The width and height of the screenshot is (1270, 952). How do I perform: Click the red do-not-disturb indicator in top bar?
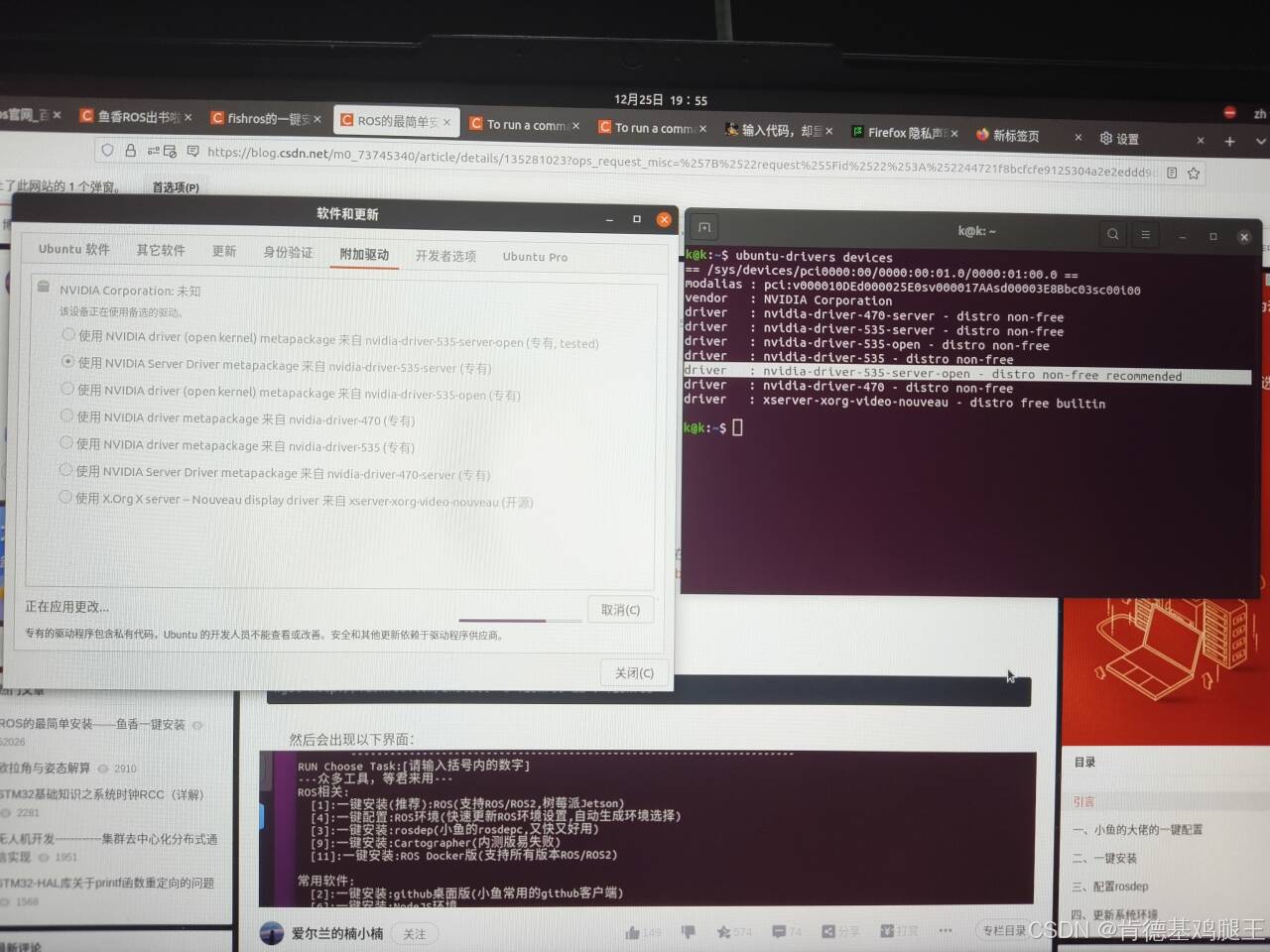tap(1229, 112)
